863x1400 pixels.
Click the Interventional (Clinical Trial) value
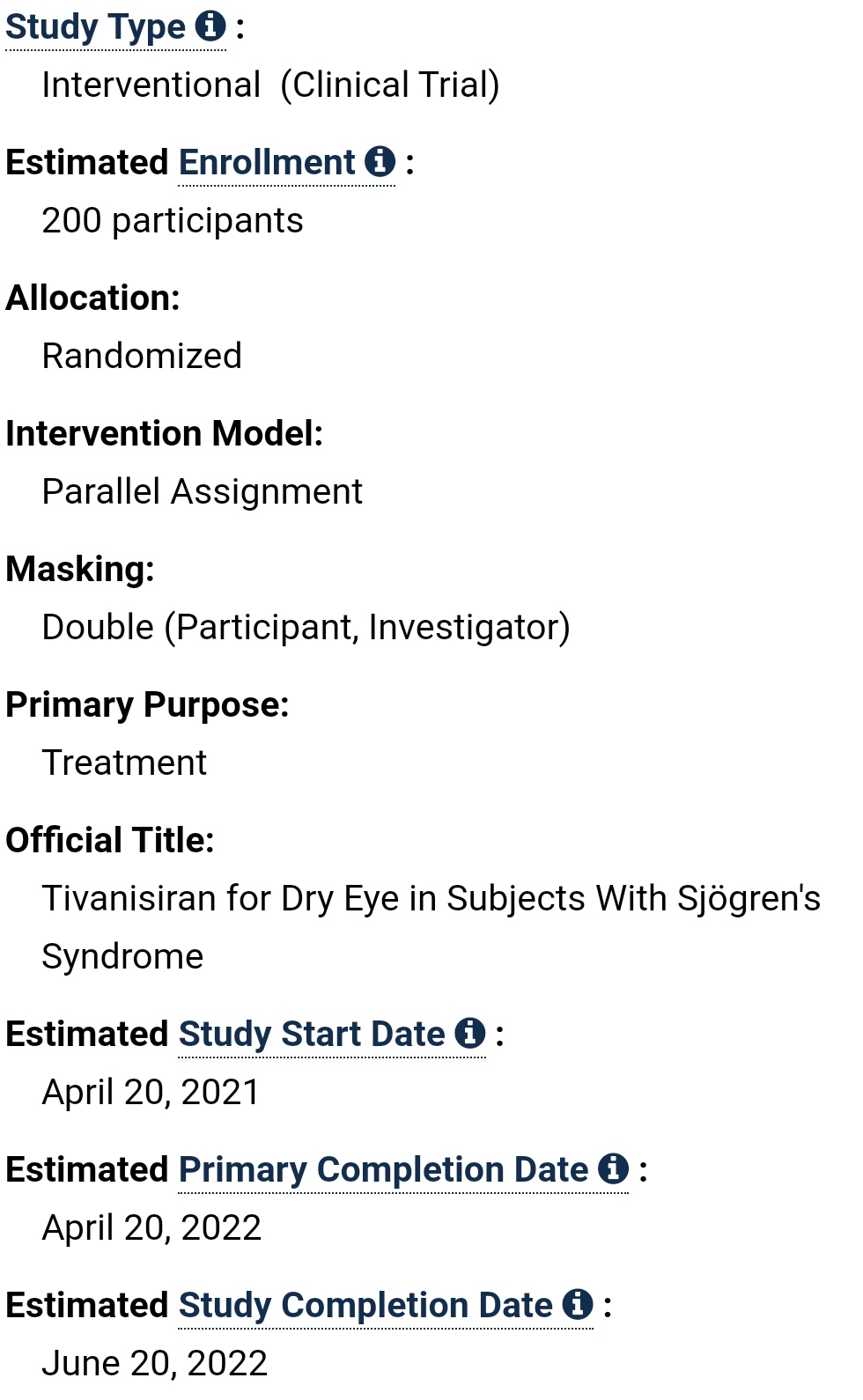pos(271,85)
